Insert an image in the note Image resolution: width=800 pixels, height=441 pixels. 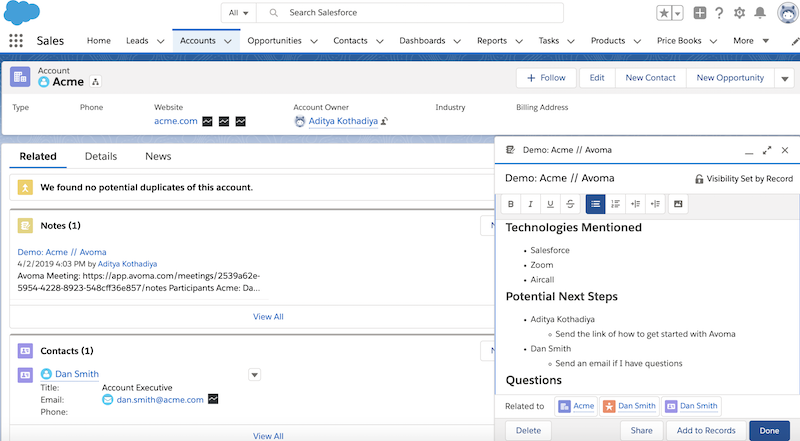click(678, 204)
